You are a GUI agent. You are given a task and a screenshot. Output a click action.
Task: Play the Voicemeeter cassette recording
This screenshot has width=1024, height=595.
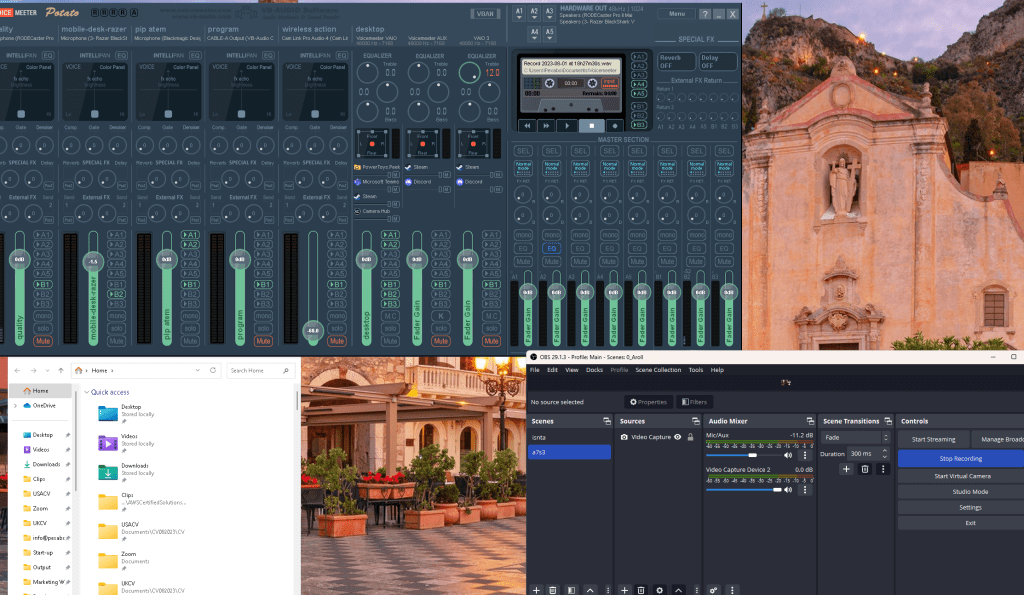tap(567, 125)
